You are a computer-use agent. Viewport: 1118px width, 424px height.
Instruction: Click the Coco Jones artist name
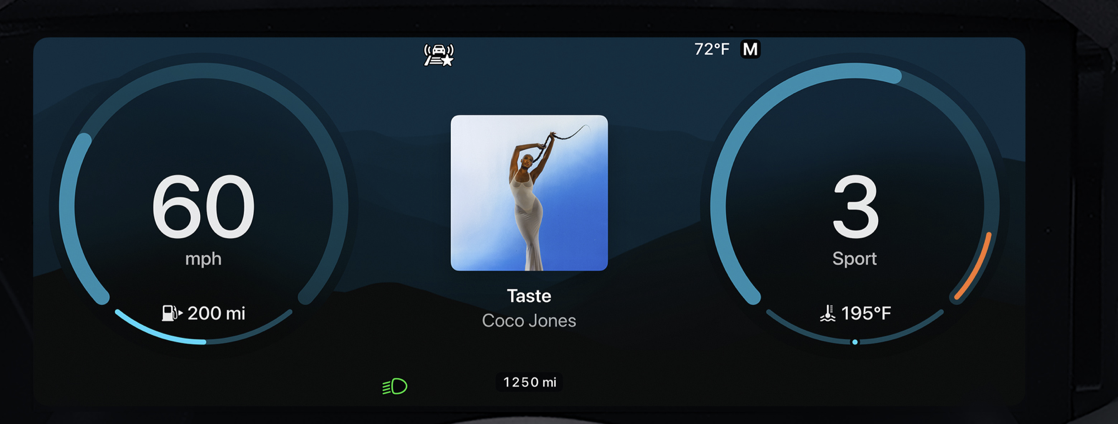click(529, 321)
